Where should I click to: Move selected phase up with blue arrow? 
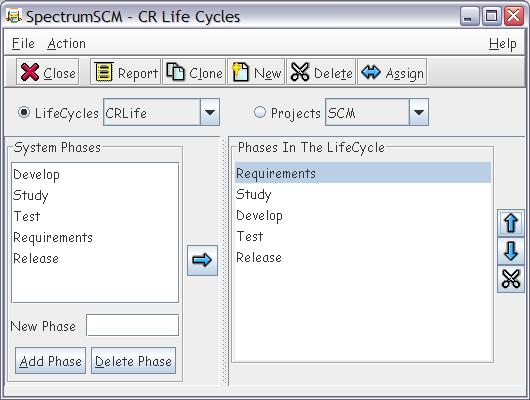tap(511, 223)
